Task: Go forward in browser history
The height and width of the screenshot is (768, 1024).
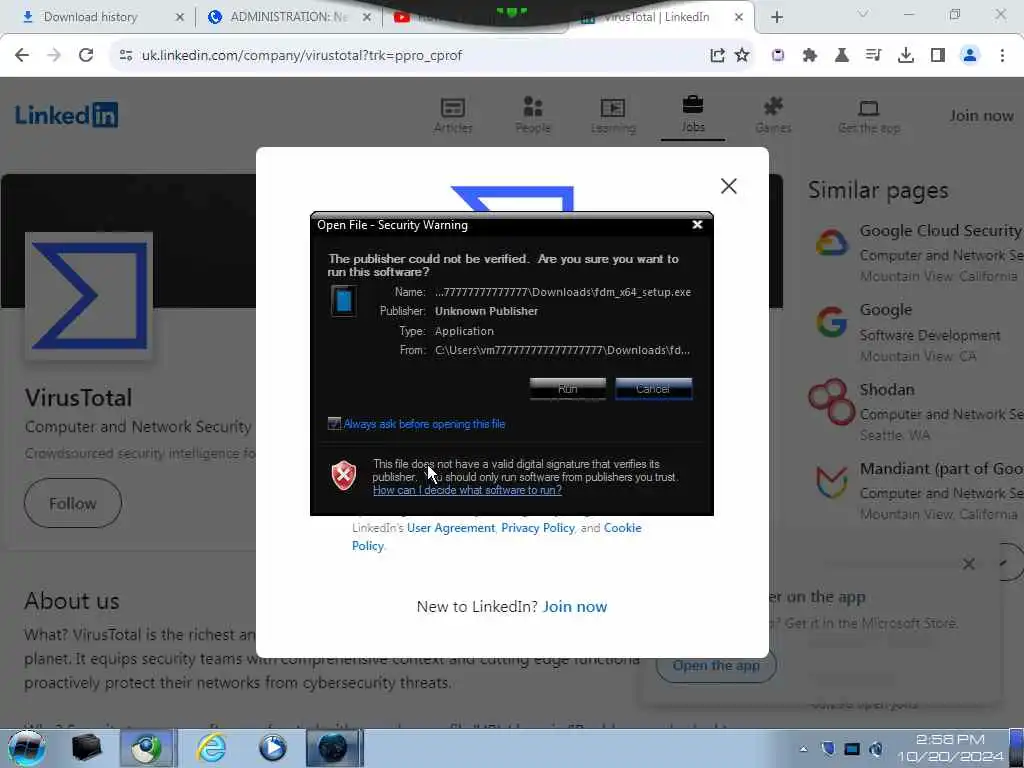Action: pos(54,56)
